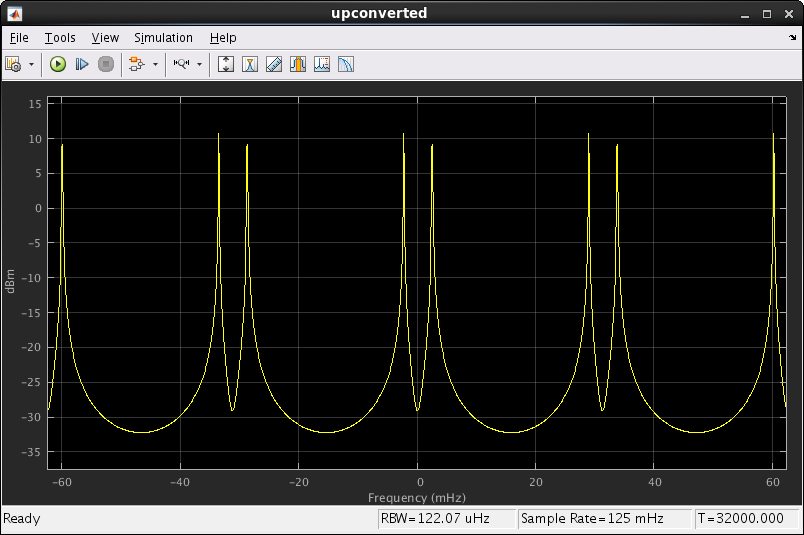Click the Sample Rate status bar field
Viewport: 804px width, 535px height.
[x=604, y=519]
